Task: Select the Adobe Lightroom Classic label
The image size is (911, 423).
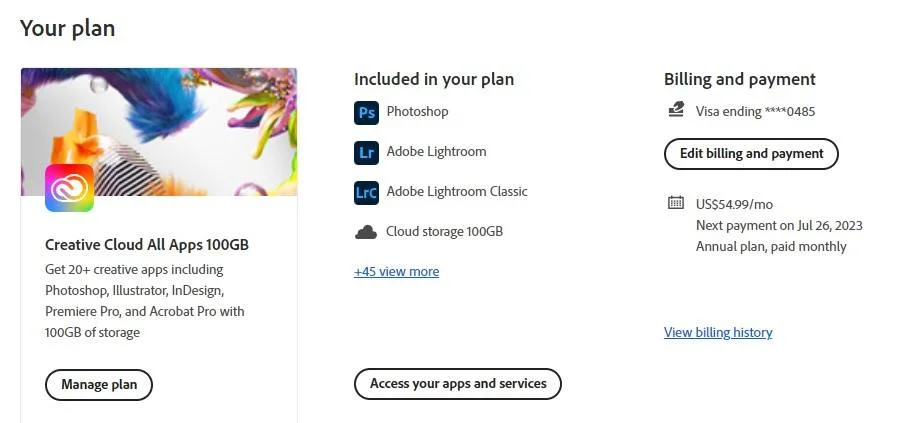Action: 457,191
